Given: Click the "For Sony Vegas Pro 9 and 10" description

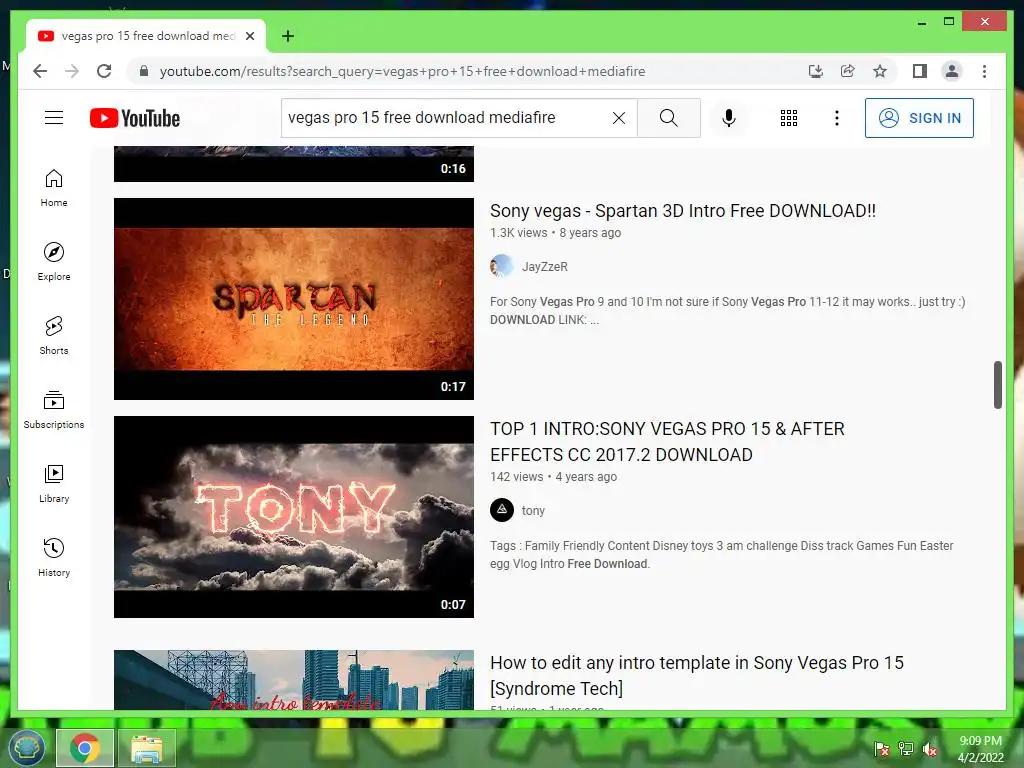Looking at the screenshot, I should 728,311.
